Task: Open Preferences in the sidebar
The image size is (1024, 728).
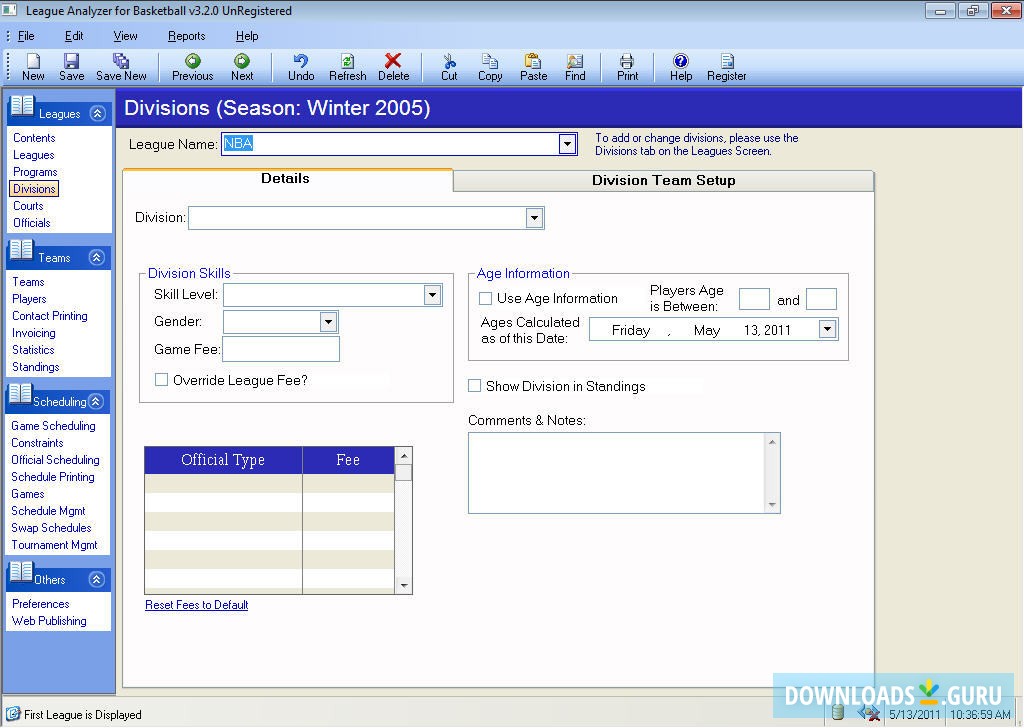Action: (40, 604)
